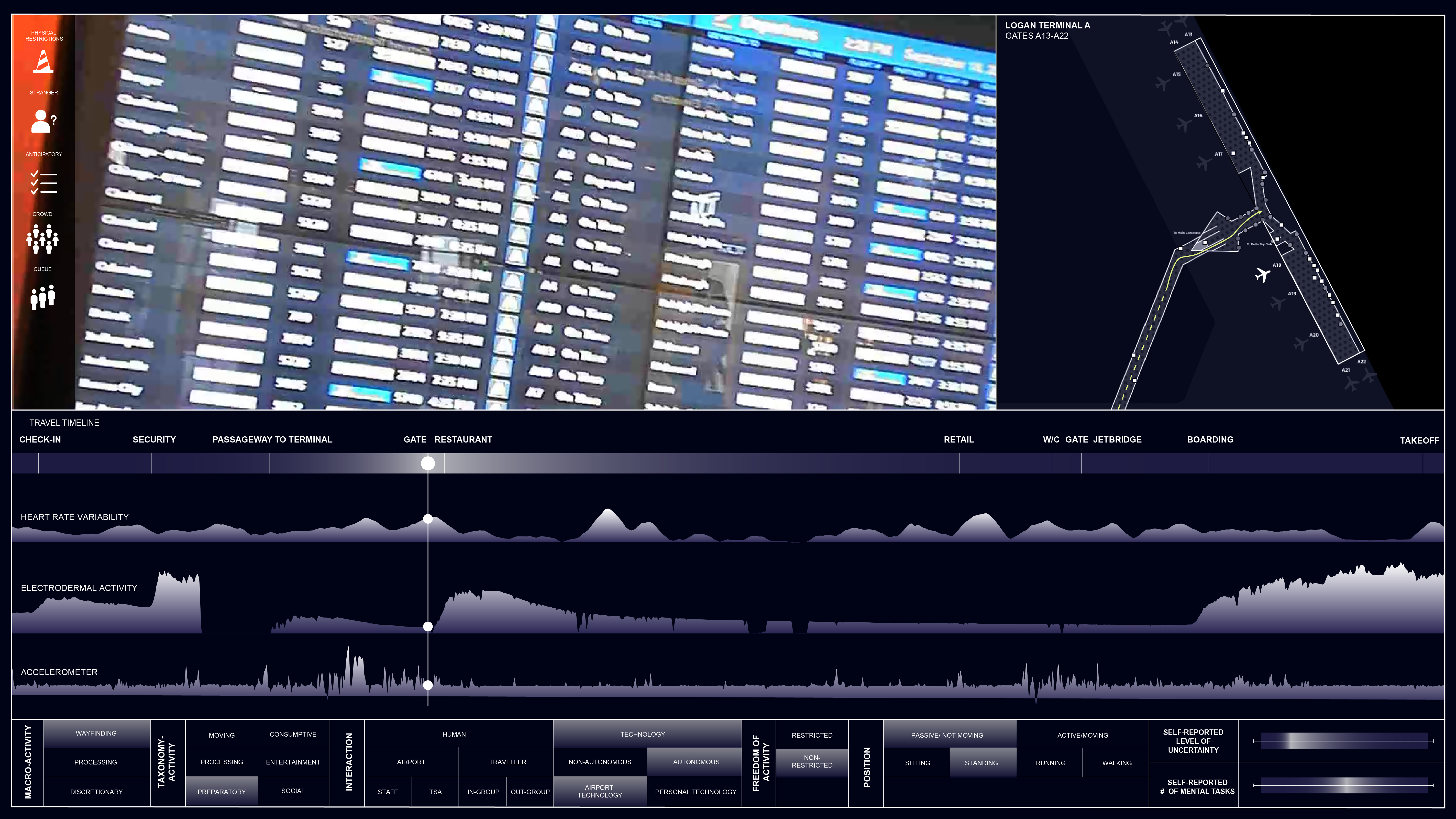Select CONSUMPTIVE taxonomy activity
Screen dimensions: 1456x819
pos(293,734)
